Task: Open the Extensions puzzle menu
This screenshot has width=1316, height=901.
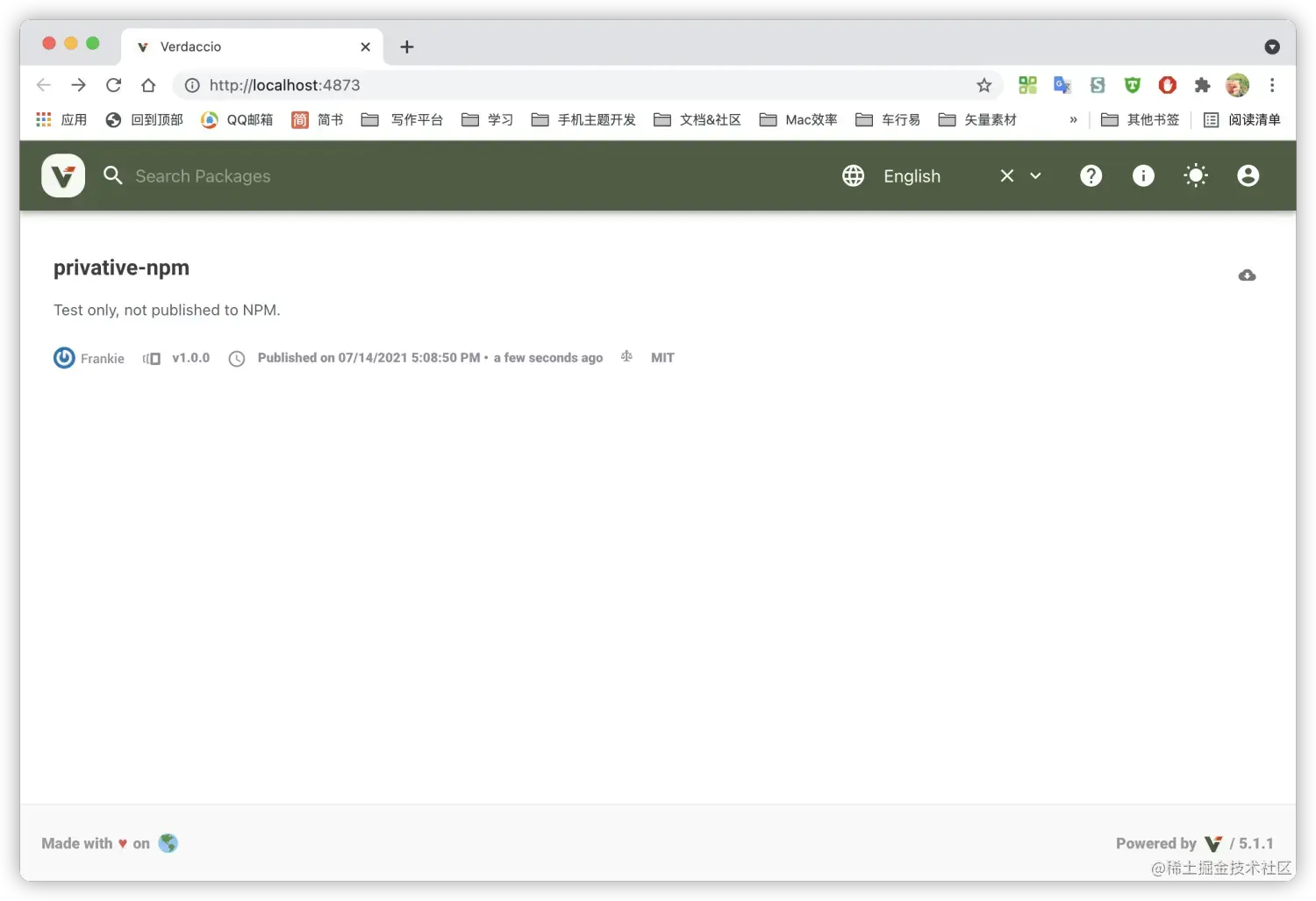Action: coord(1202,85)
